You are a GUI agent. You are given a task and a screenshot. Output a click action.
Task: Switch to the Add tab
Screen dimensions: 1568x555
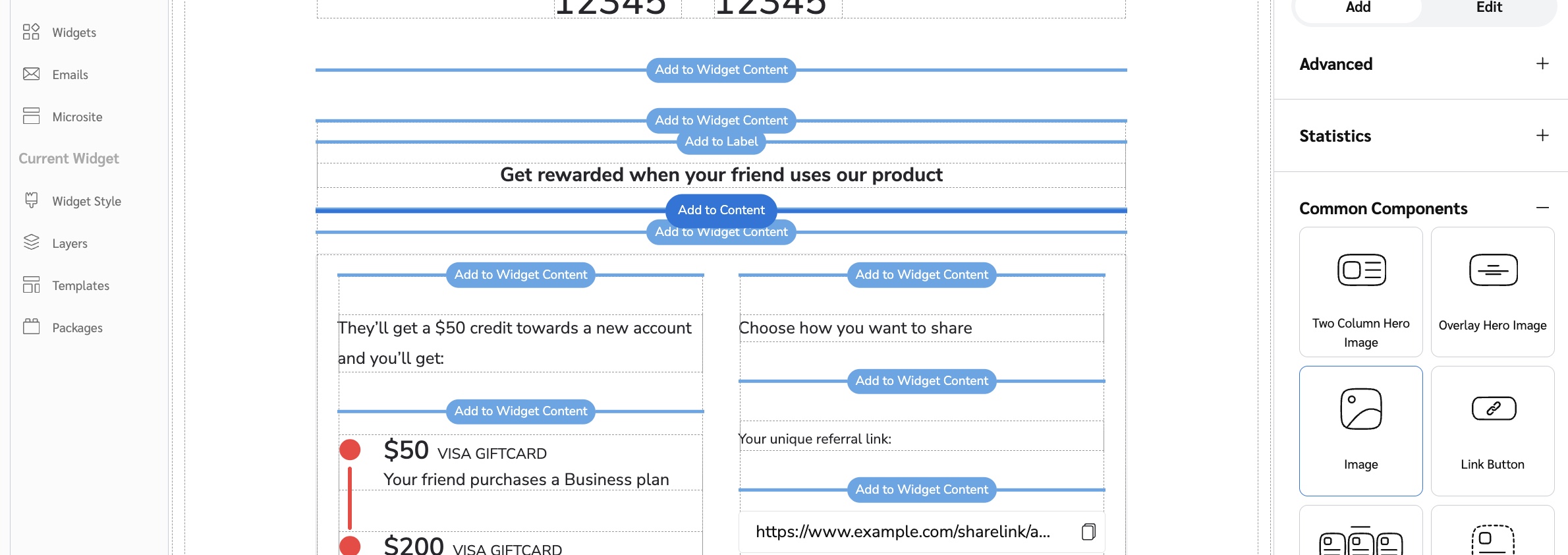tap(1358, 8)
